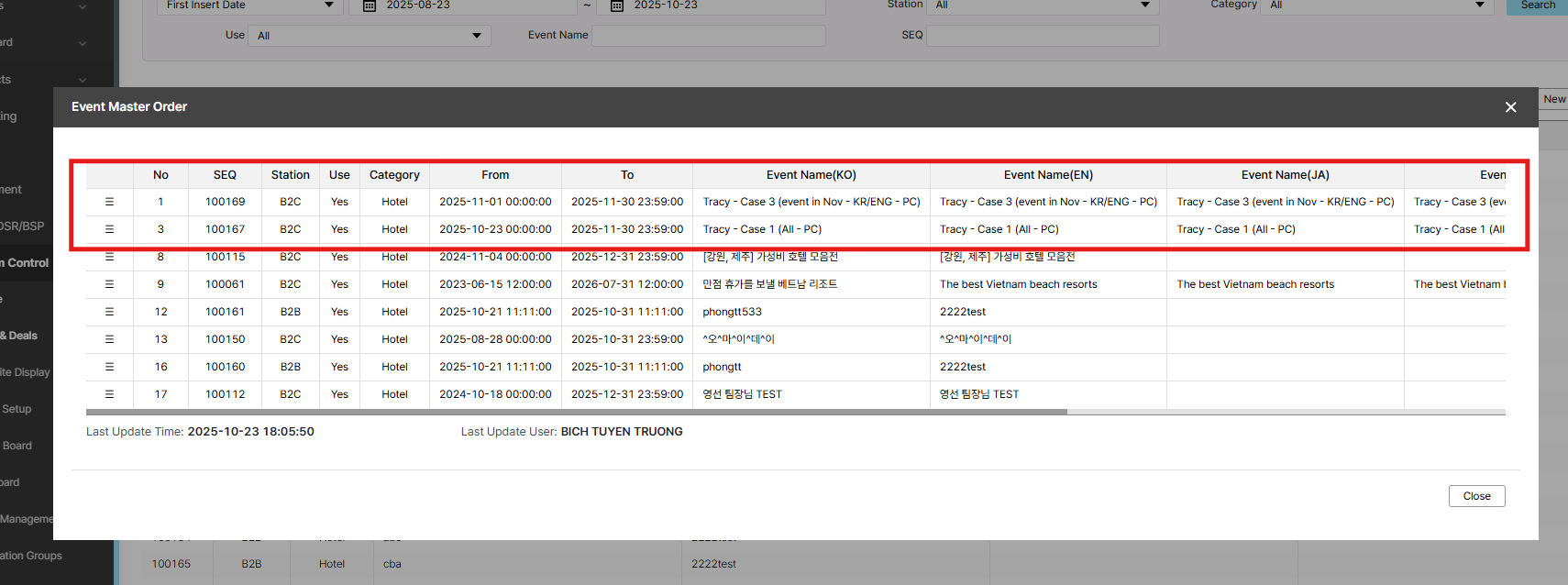Viewport: 1568px width, 585px height.
Task: Click drag handle for SEQ 100150 row
Action: pos(109,339)
